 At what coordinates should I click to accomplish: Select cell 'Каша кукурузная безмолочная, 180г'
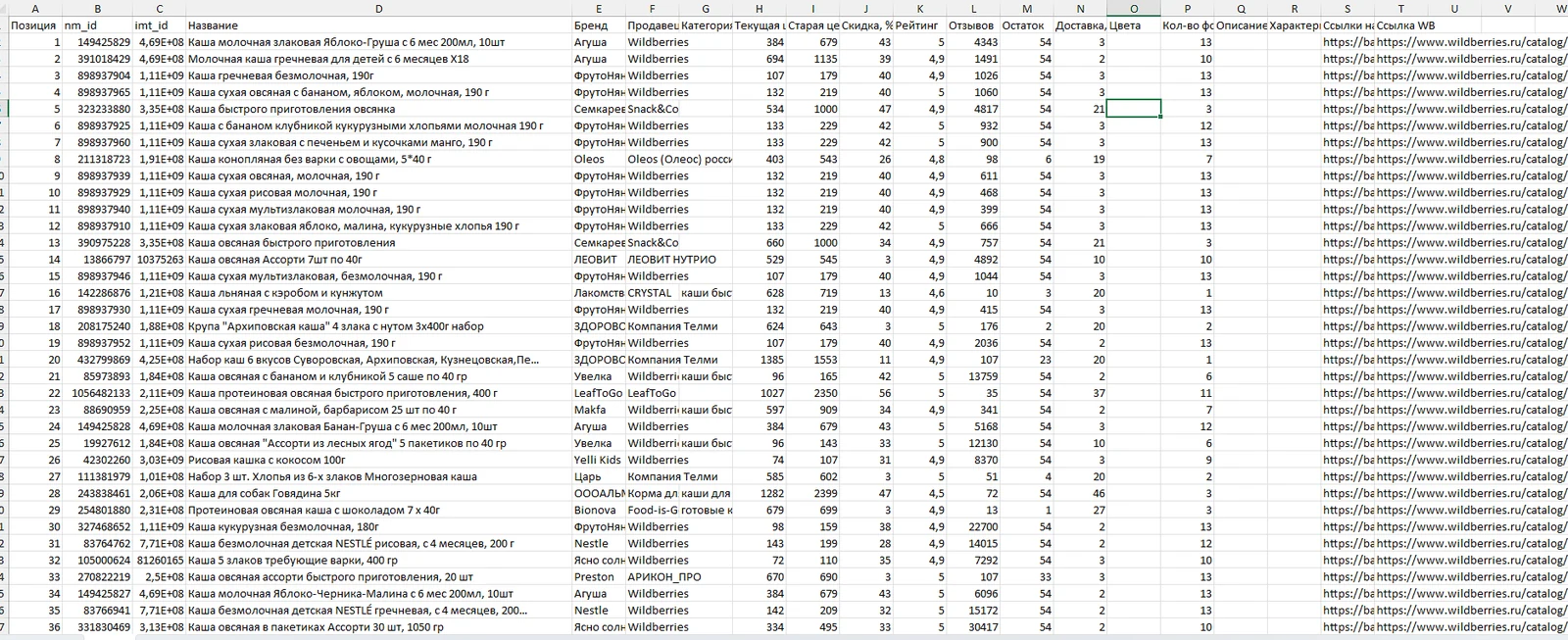(x=379, y=526)
